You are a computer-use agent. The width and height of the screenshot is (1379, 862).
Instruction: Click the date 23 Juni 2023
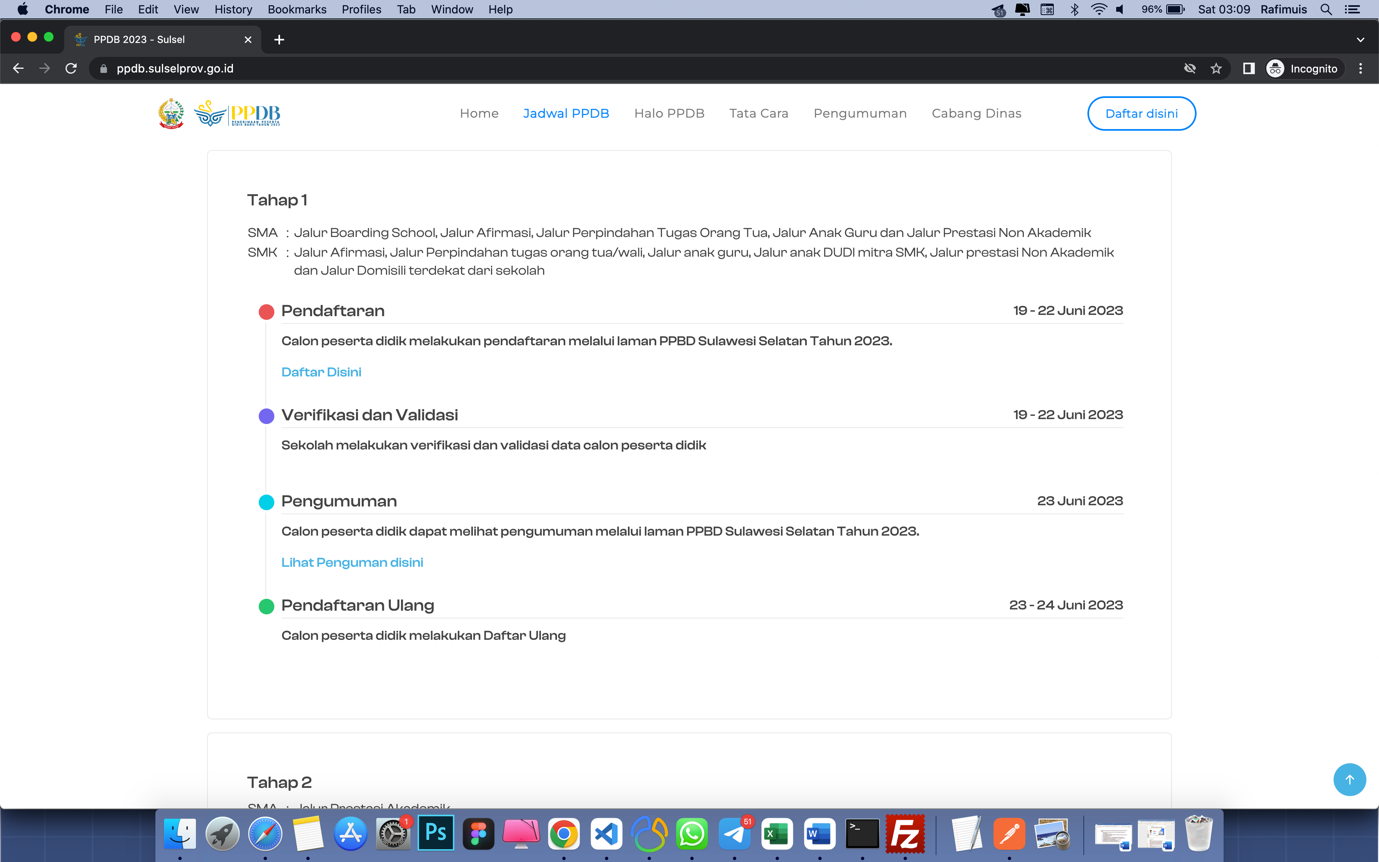[1080, 501]
